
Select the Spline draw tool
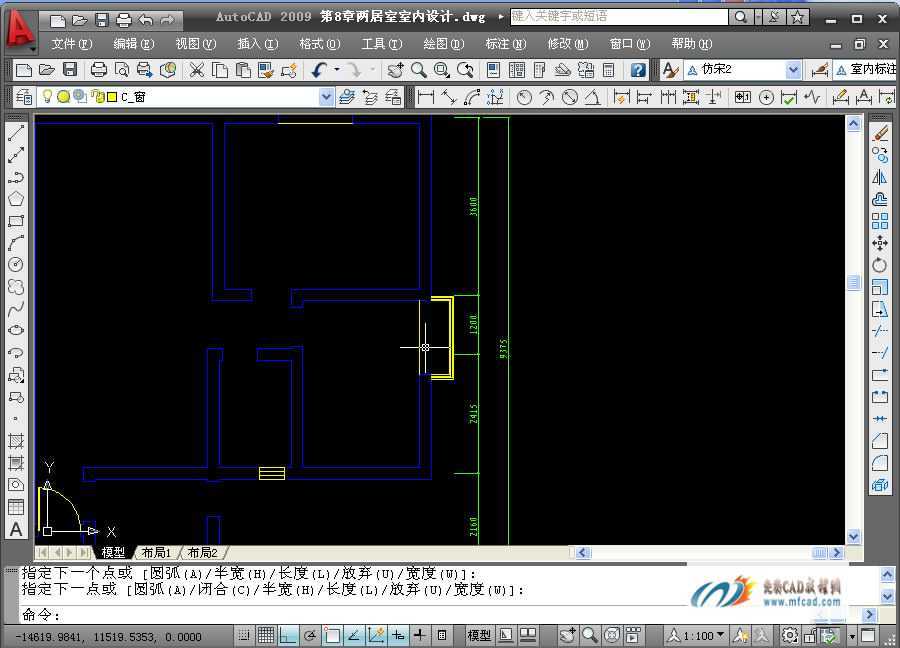point(16,309)
